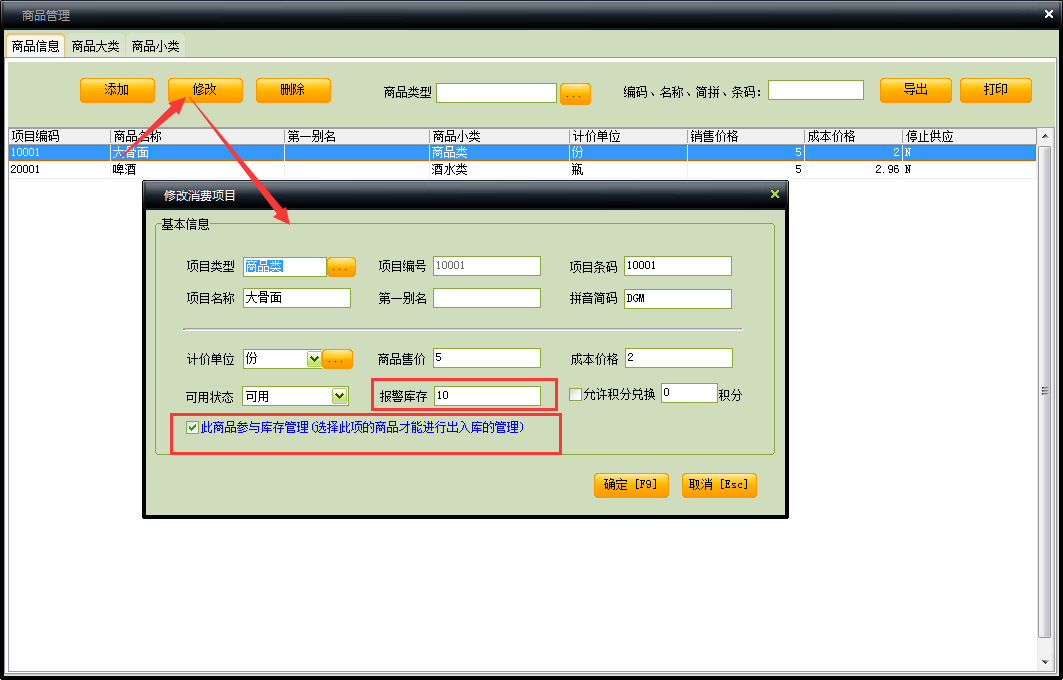Switch to the 商品大类 tab
This screenshot has height=680, width=1063.
(x=96, y=46)
